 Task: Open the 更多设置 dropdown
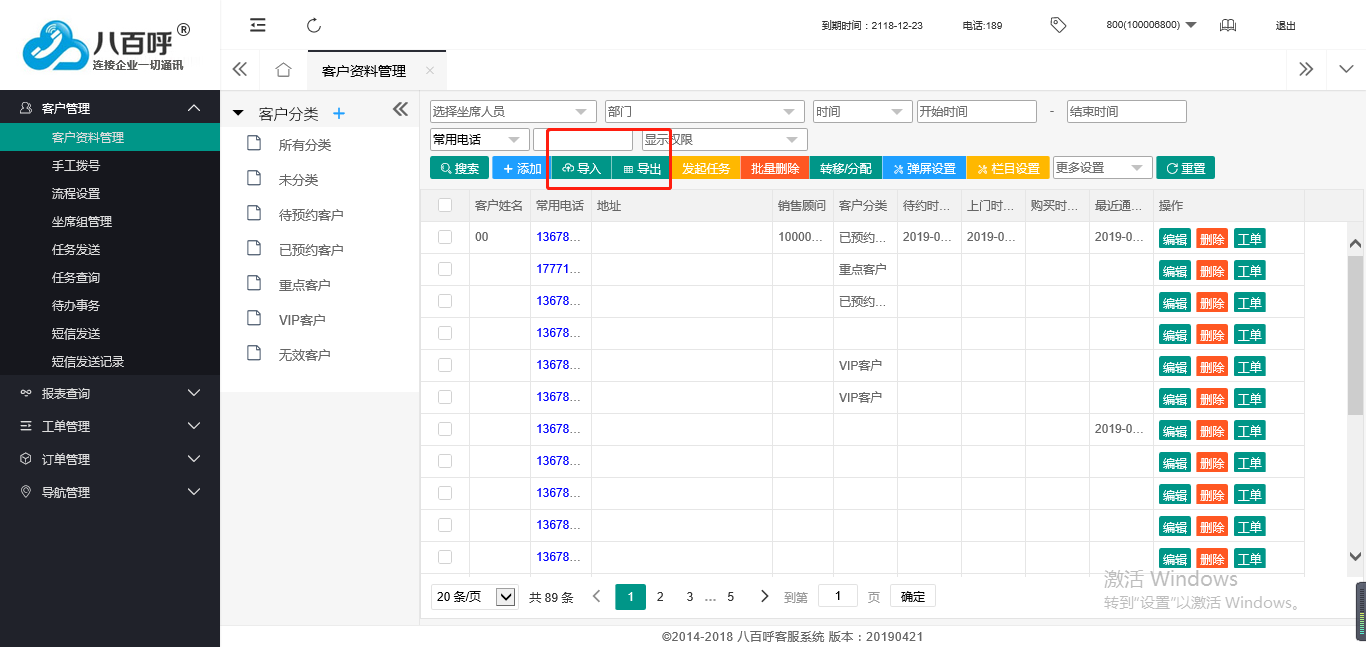1102,168
